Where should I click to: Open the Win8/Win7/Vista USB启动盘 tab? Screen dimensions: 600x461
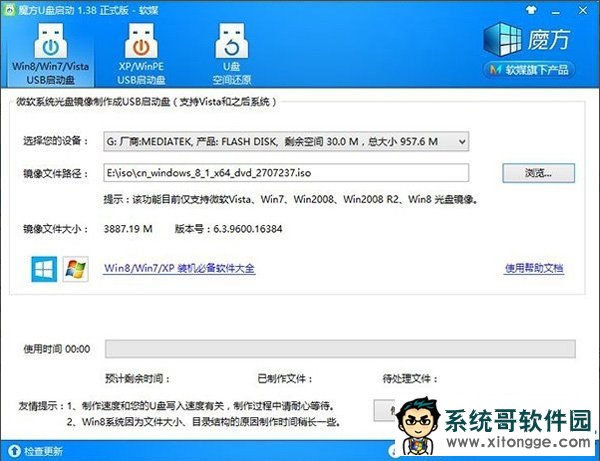(x=51, y=54)
